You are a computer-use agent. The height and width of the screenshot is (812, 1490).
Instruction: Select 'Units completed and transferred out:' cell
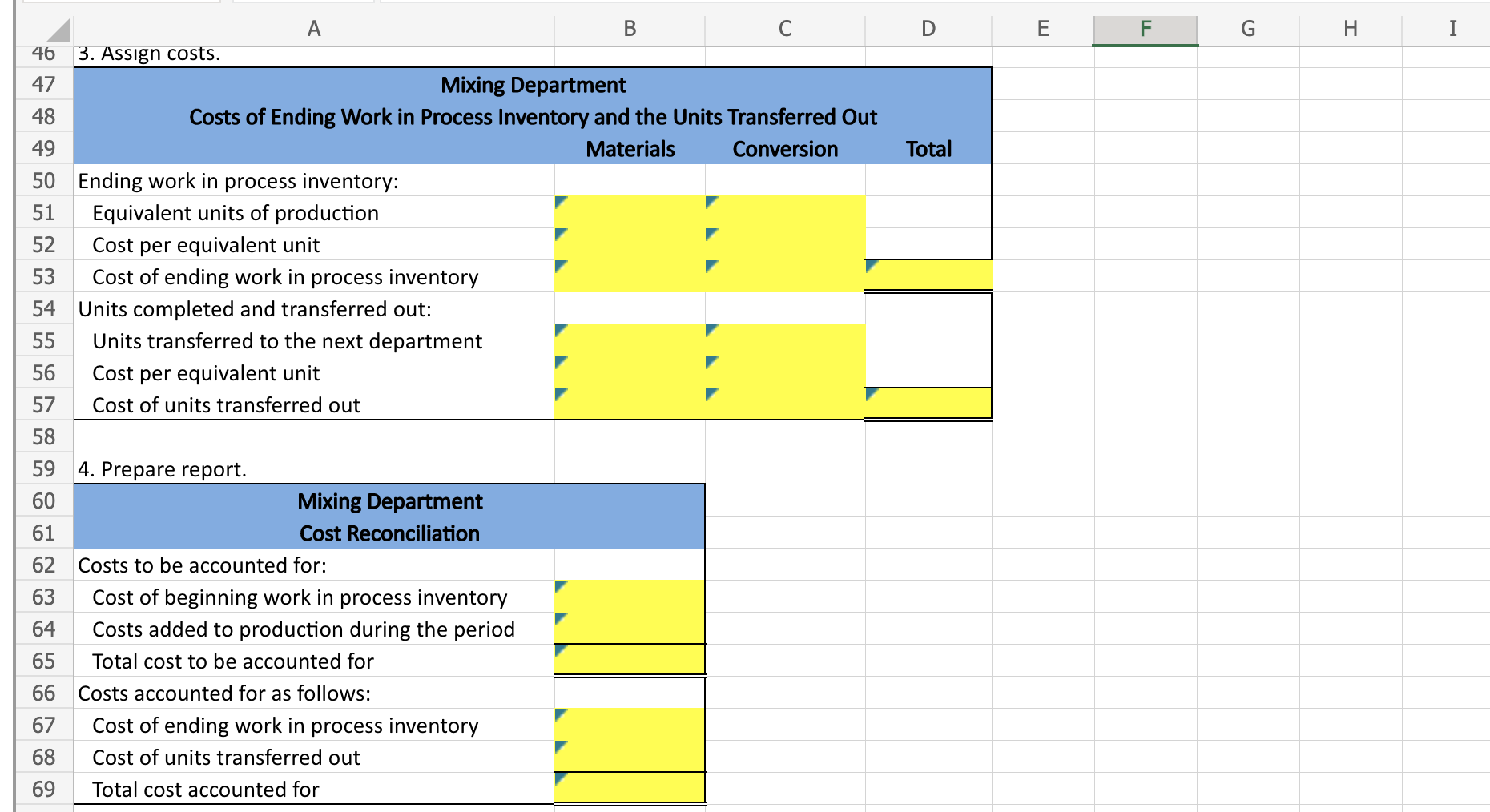tap(314, 308)
